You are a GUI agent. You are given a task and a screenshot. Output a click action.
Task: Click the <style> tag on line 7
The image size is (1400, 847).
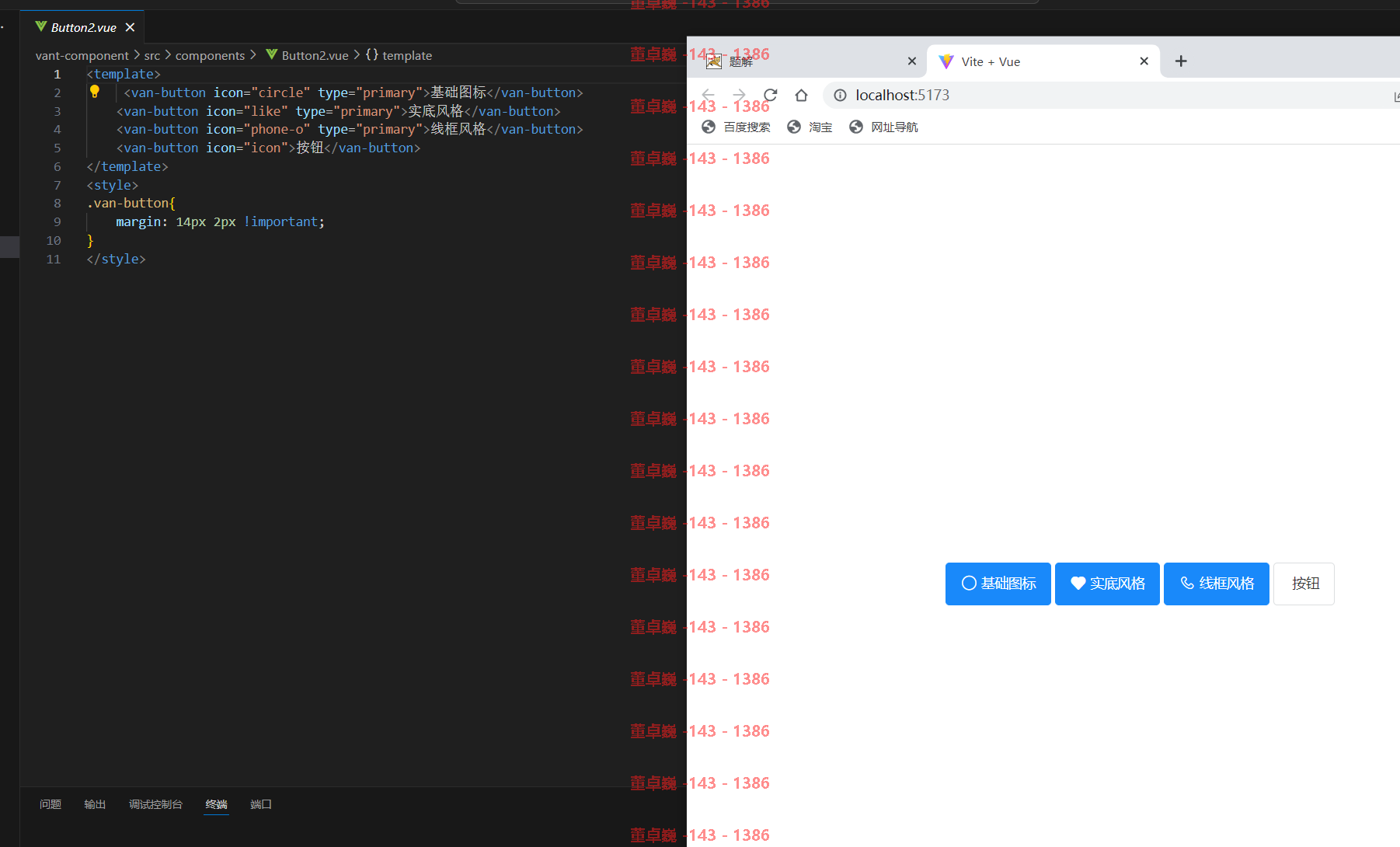[113, 185]
